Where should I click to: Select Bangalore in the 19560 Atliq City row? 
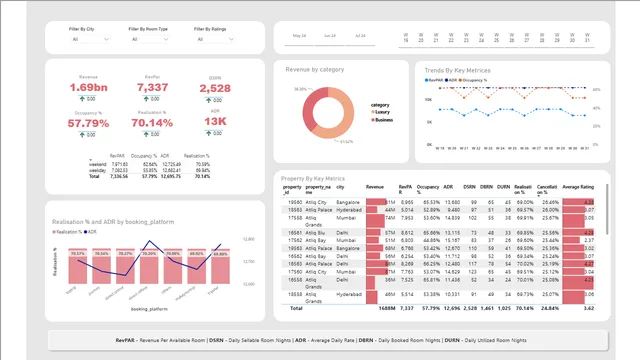(x=348, y=202)
